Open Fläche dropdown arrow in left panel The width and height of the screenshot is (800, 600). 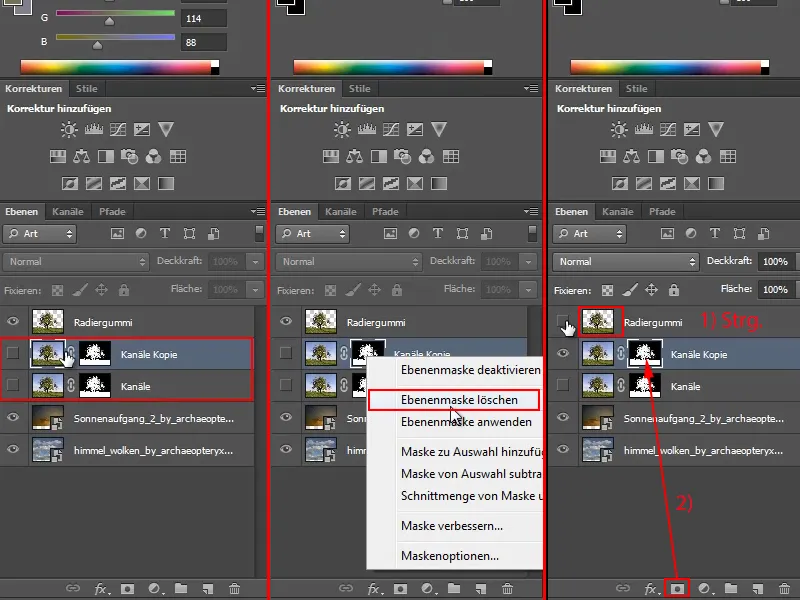[x=255, y=290]
